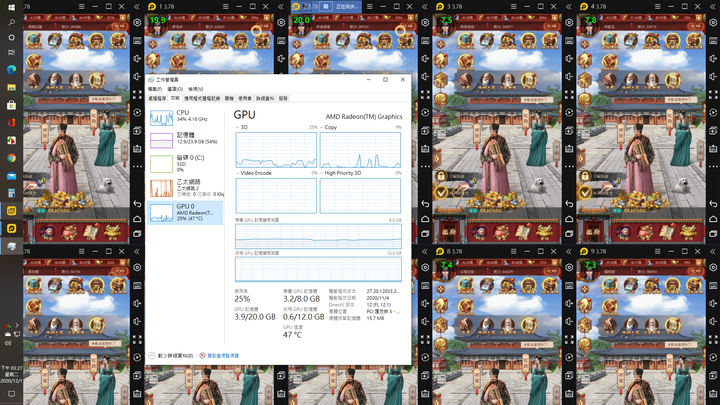Open the High Priority 3D engine dropdown

(341, 173)
